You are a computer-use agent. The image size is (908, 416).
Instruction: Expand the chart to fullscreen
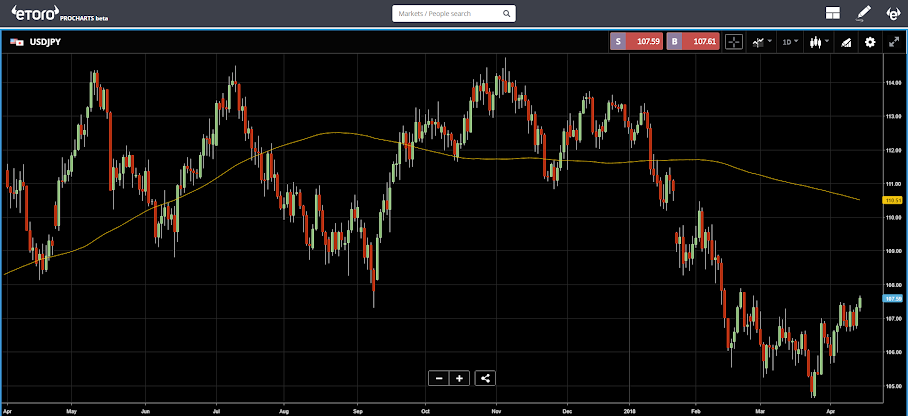coord(894,42)
